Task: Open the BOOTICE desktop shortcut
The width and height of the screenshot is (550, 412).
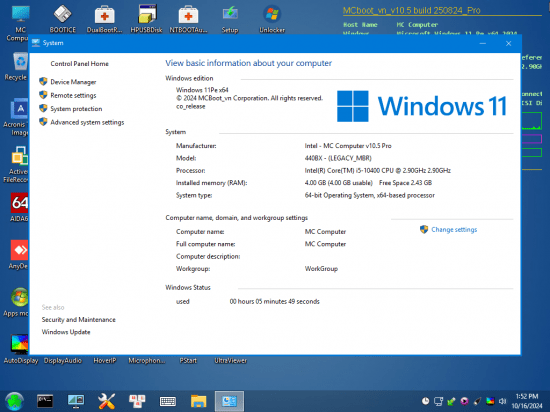Action: 62,19
